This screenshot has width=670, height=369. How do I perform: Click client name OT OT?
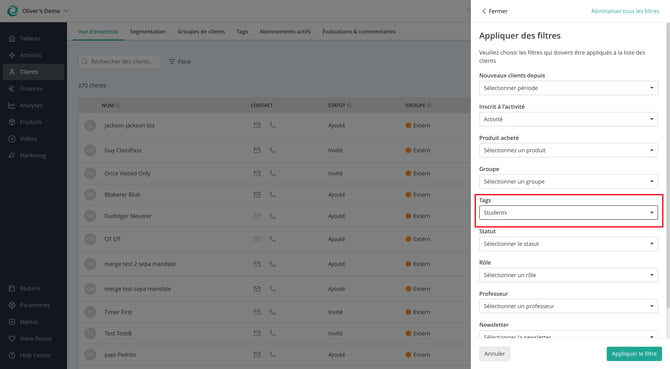[x=112, y=239]
